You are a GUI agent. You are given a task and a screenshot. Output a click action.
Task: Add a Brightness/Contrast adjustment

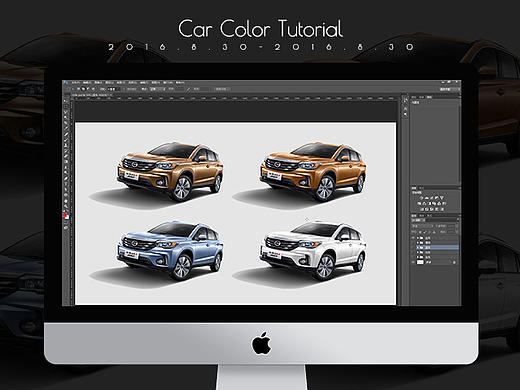click(x=421, y=198)
